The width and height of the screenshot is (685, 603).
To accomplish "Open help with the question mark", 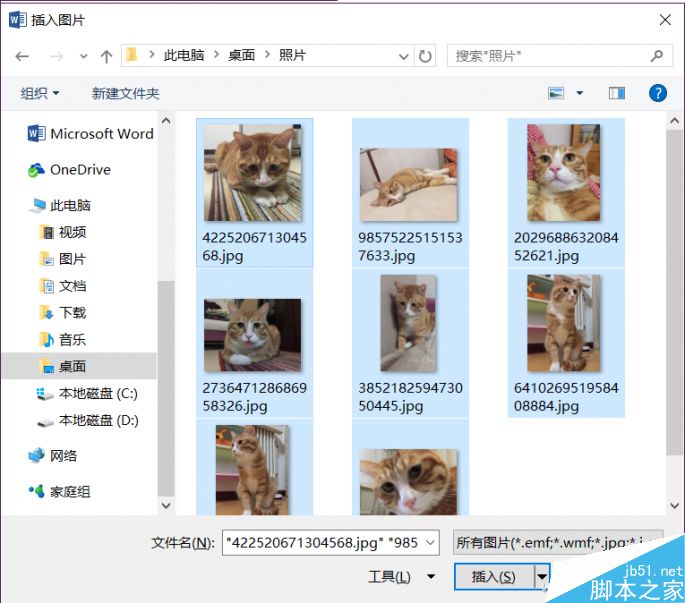I will pyautogui.click(x=657, y=93).
